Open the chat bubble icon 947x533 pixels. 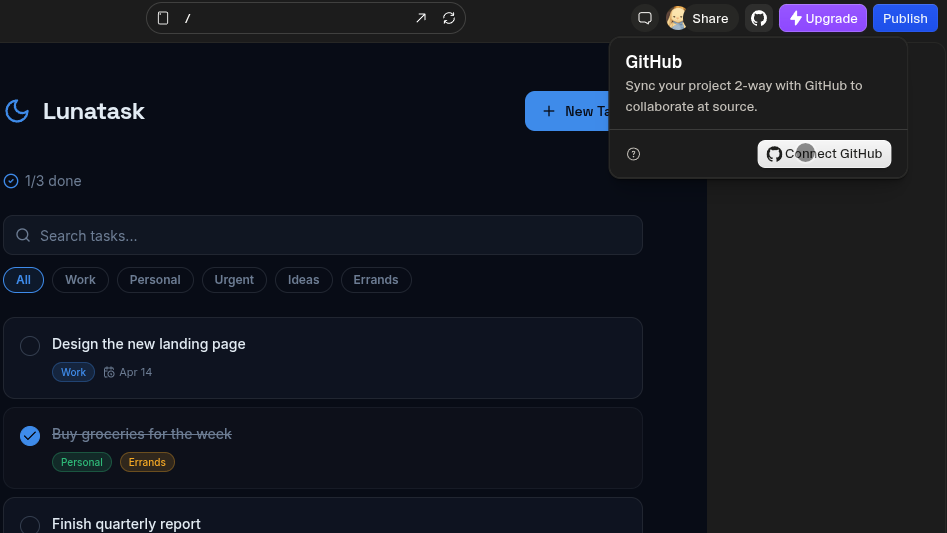point(645,18)
